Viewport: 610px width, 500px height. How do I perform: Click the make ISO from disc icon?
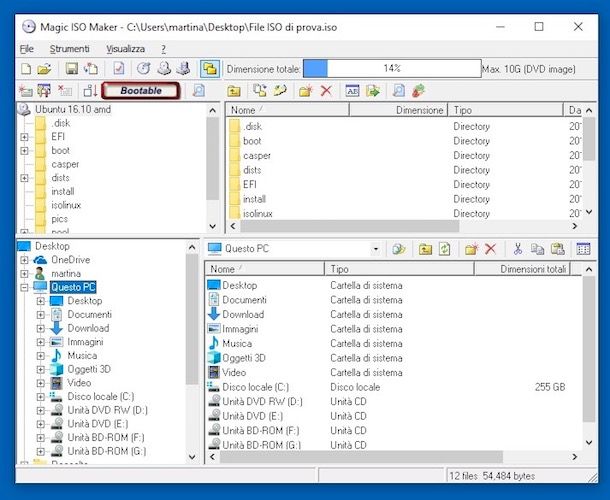click(164, 69)
